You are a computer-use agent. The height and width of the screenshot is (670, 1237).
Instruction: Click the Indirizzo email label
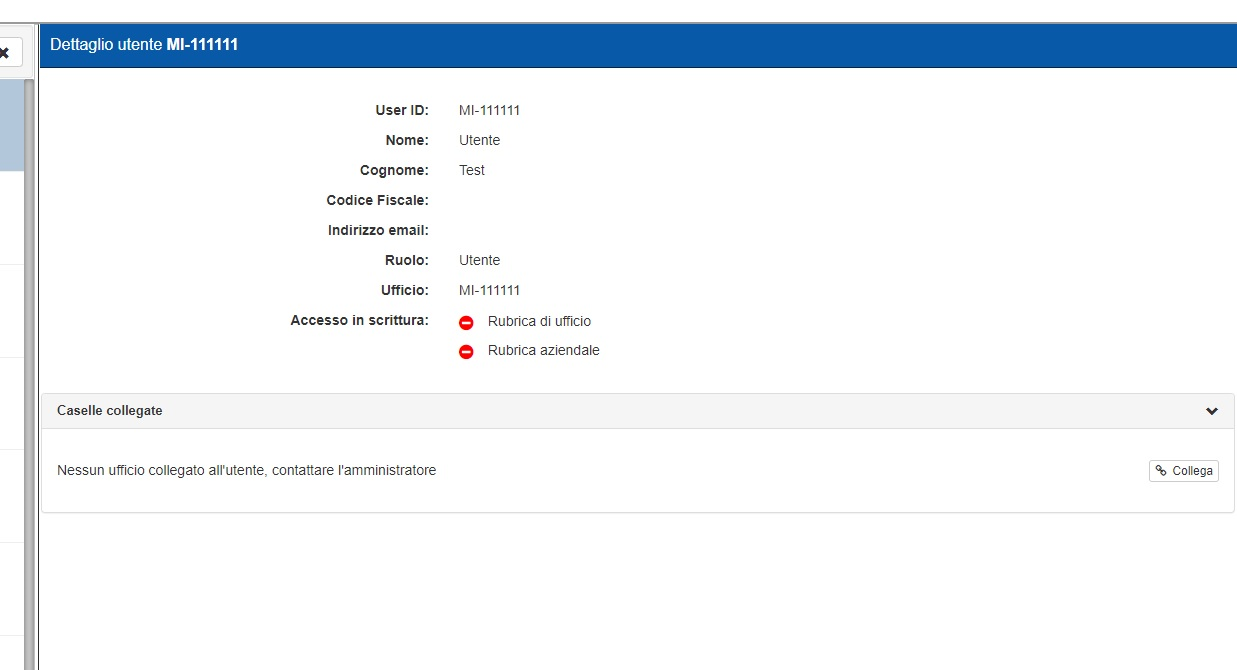click(378, 231)
